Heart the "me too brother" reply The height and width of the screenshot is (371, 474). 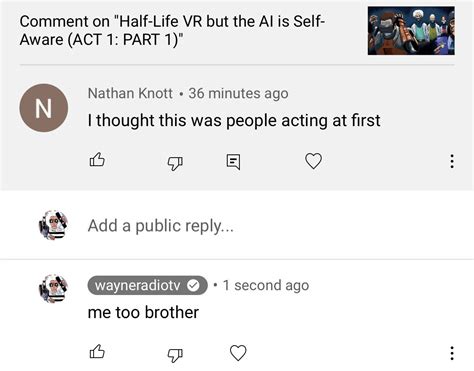coord(238,353)
